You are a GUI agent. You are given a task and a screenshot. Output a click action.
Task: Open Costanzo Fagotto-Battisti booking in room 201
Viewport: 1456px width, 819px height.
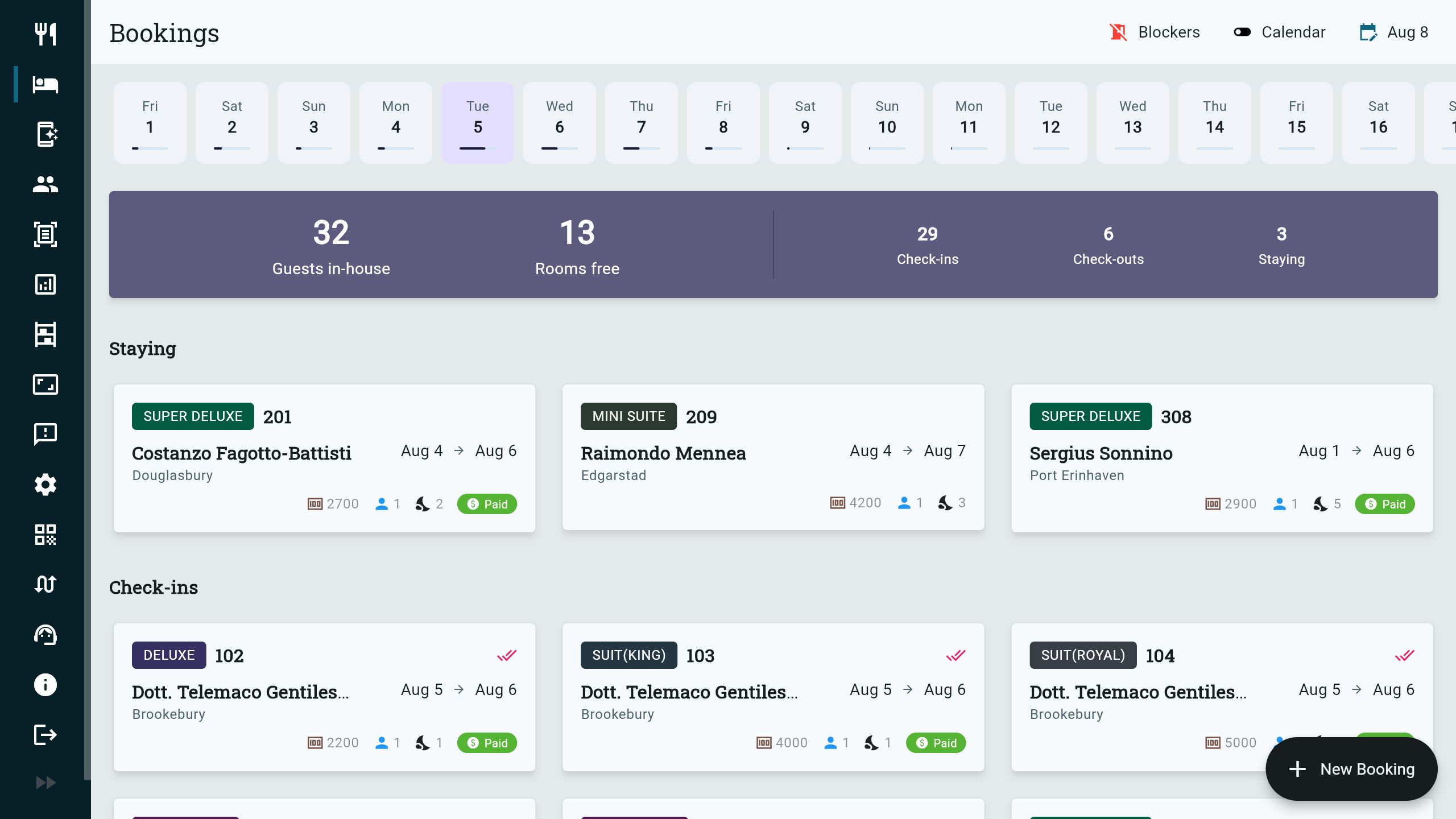pyautogui.click(x=324, y=458)
